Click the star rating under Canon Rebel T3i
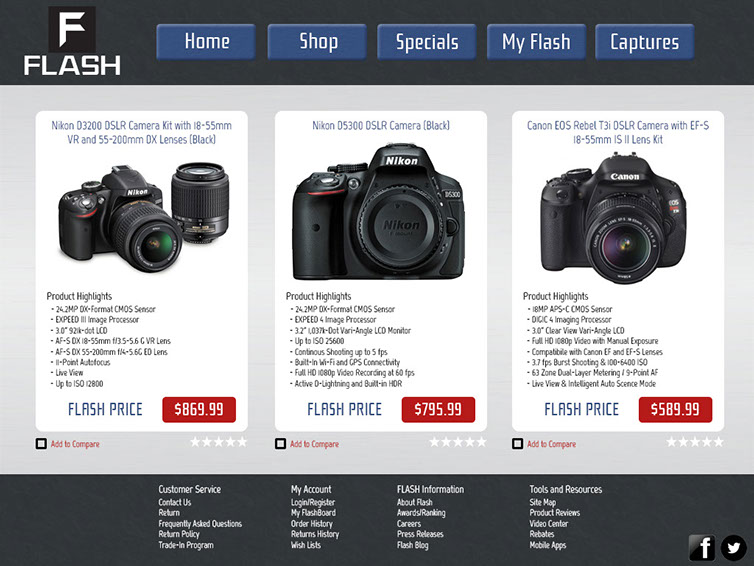 tap(694, 442)
